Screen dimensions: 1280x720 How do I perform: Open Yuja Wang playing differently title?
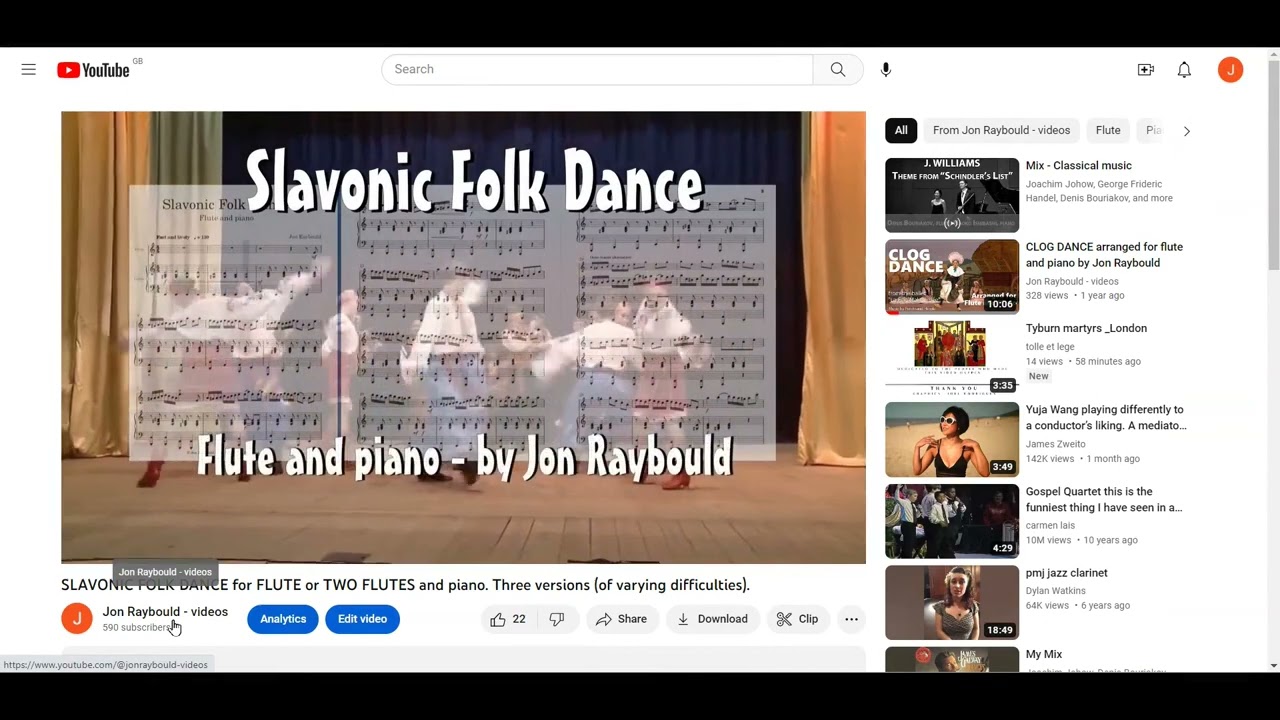pyautogui.click(x=1106, y=418)
